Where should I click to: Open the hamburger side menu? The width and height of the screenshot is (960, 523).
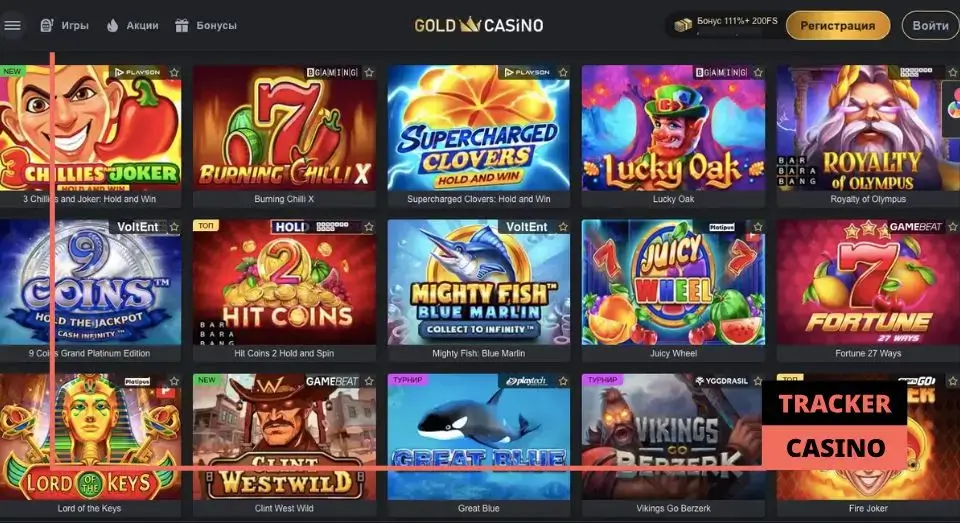(x=12, y=26)
